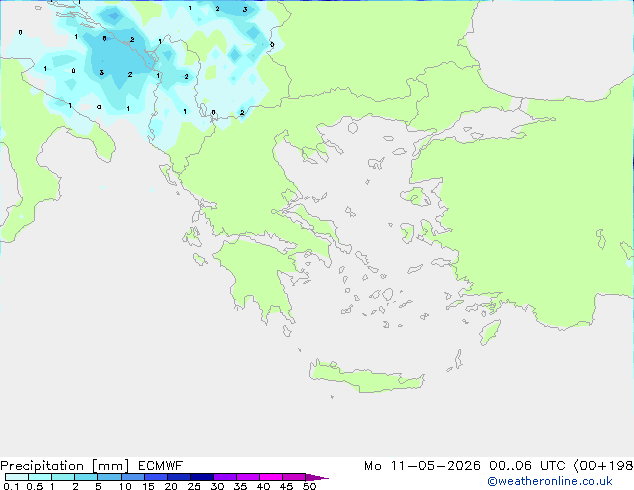Viewport: 634px width, 490px height.
Task: Select the 35–40 mm legend swatch
Action: (247, 477)
